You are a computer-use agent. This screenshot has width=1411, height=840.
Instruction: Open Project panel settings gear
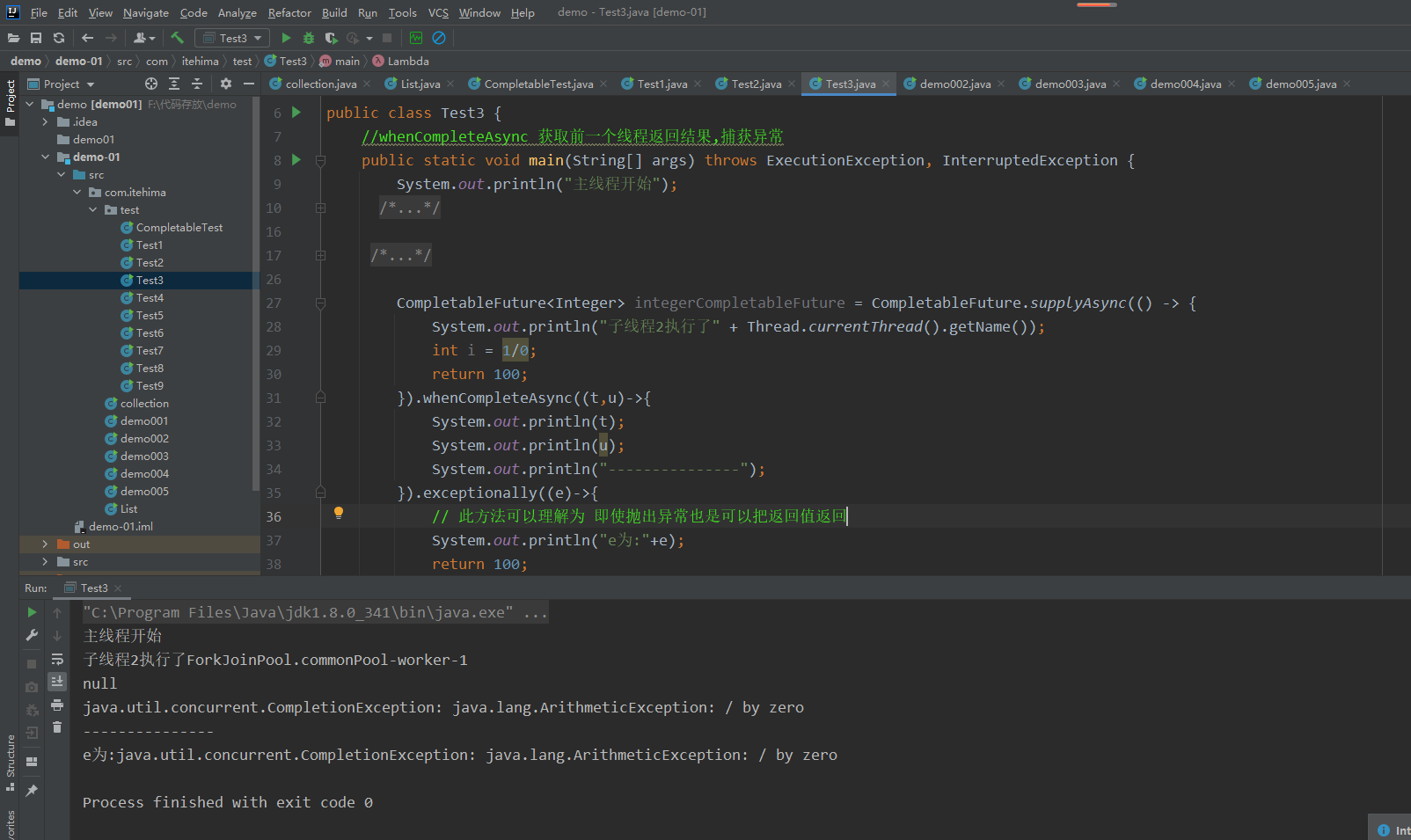(x=226, y=84)
